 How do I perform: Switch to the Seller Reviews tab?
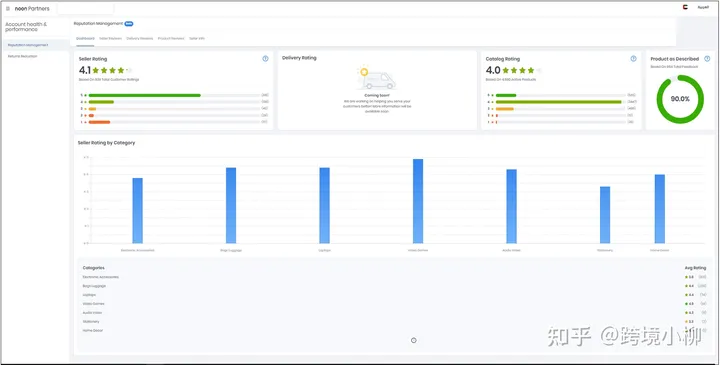click(111, 39)
